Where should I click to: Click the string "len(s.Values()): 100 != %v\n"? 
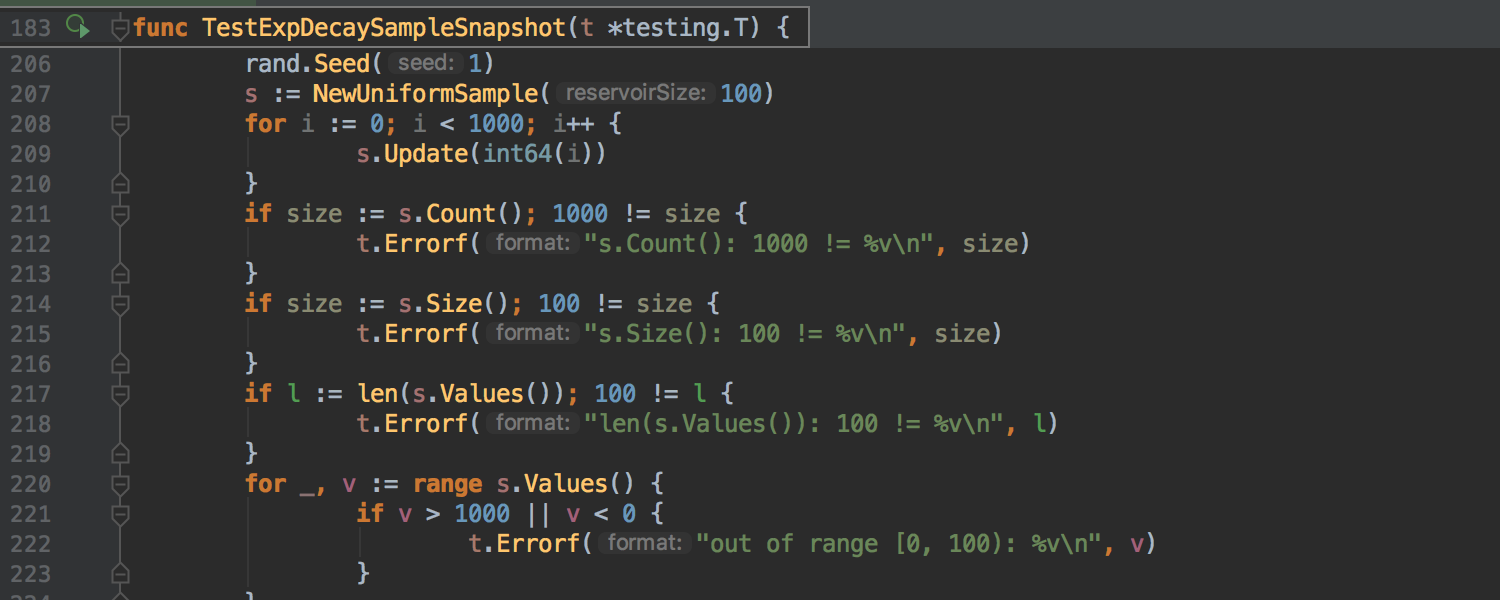click(794, 424)
